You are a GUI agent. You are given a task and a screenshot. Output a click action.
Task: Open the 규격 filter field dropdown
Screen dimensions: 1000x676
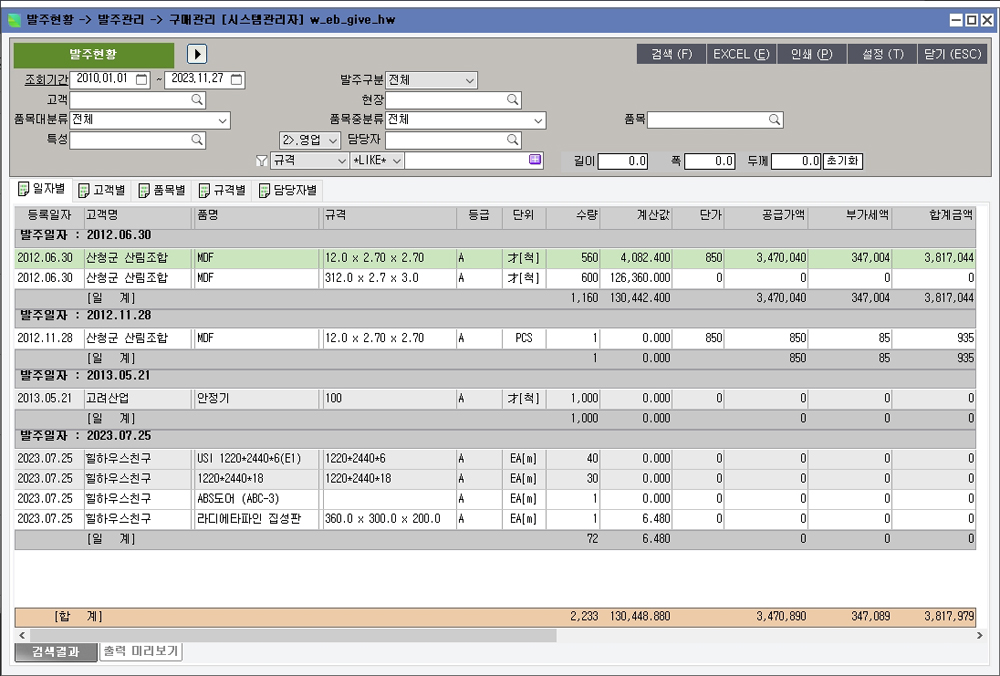point(341,161)
